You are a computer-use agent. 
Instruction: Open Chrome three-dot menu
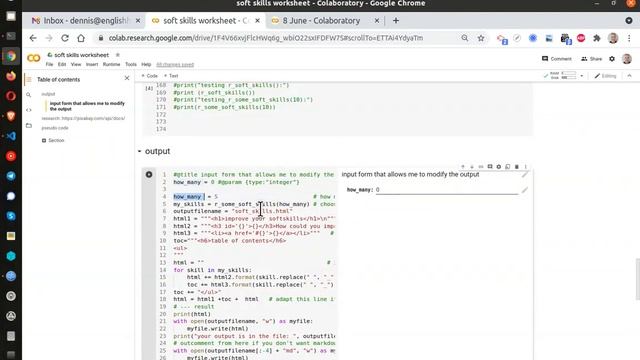(x=629, y=38)
